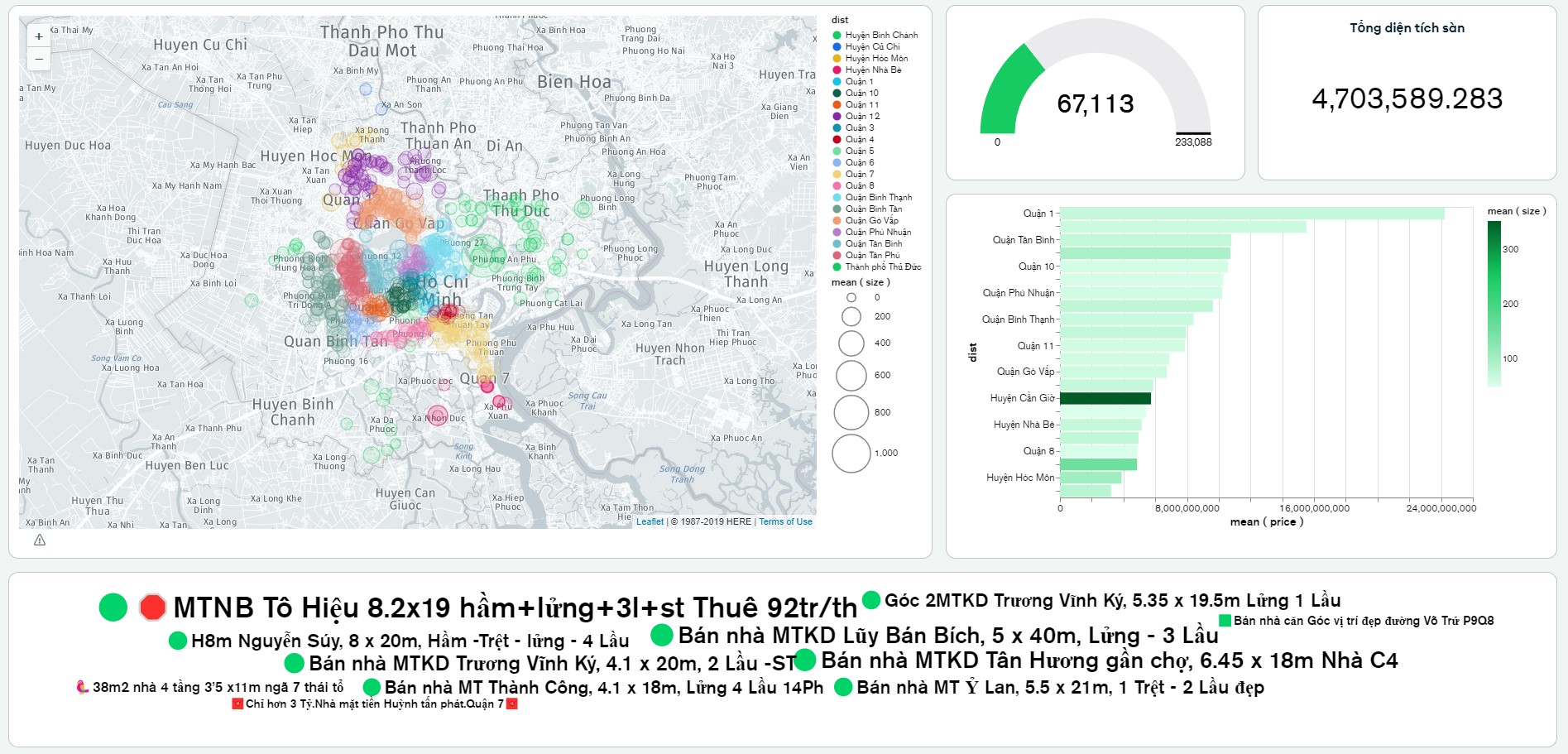The width and height of the screenshot is (1568, 754).
Task: Toggle Quận Gò Vấp legend entry
Action: (x=871, y=221)
